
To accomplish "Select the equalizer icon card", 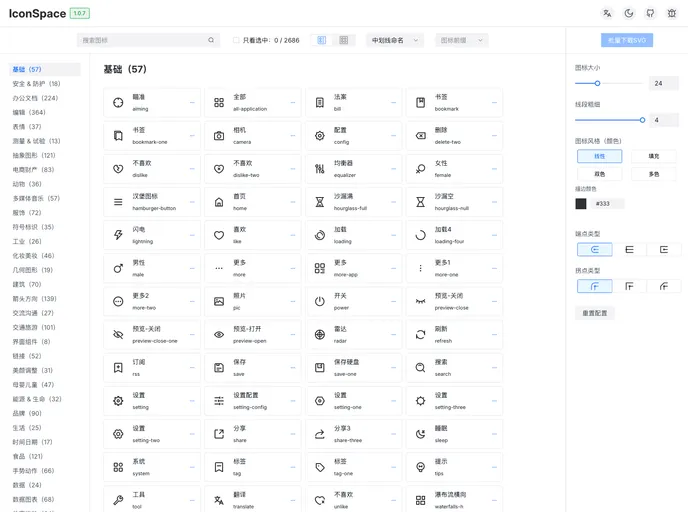I will [354, 168].
